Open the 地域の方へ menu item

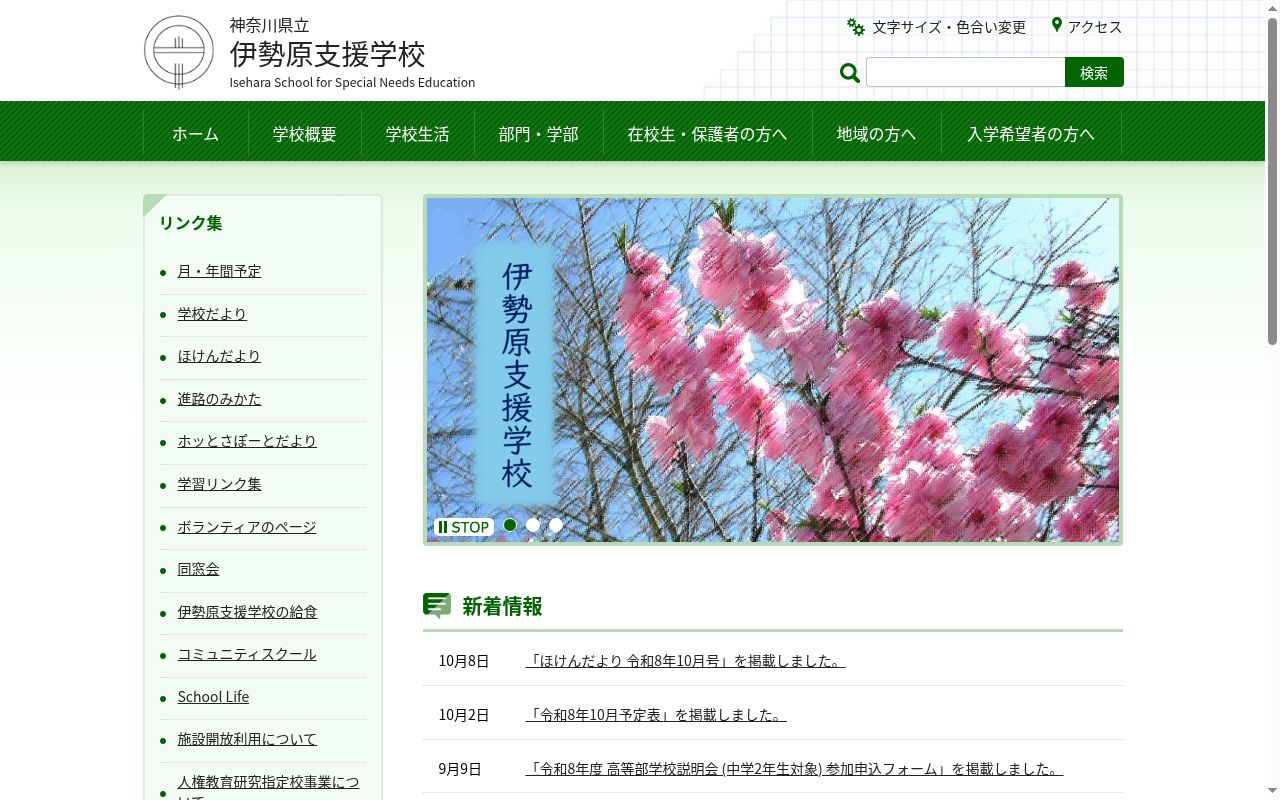tap(877, 134)
